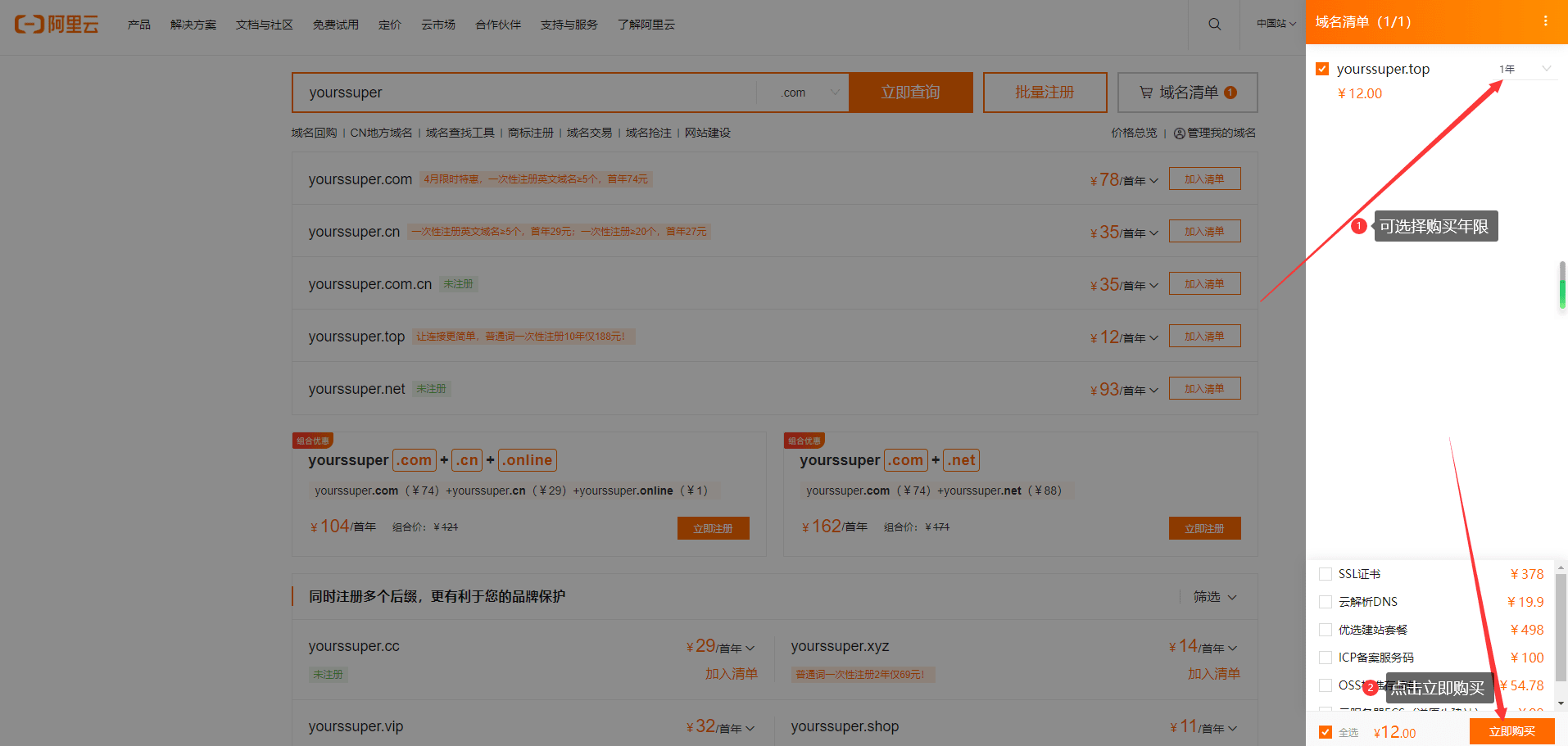This screenshot has height=746, width=1568.
Task: Open the 文档与社区 menu
Action: click(x=265, y=25)
